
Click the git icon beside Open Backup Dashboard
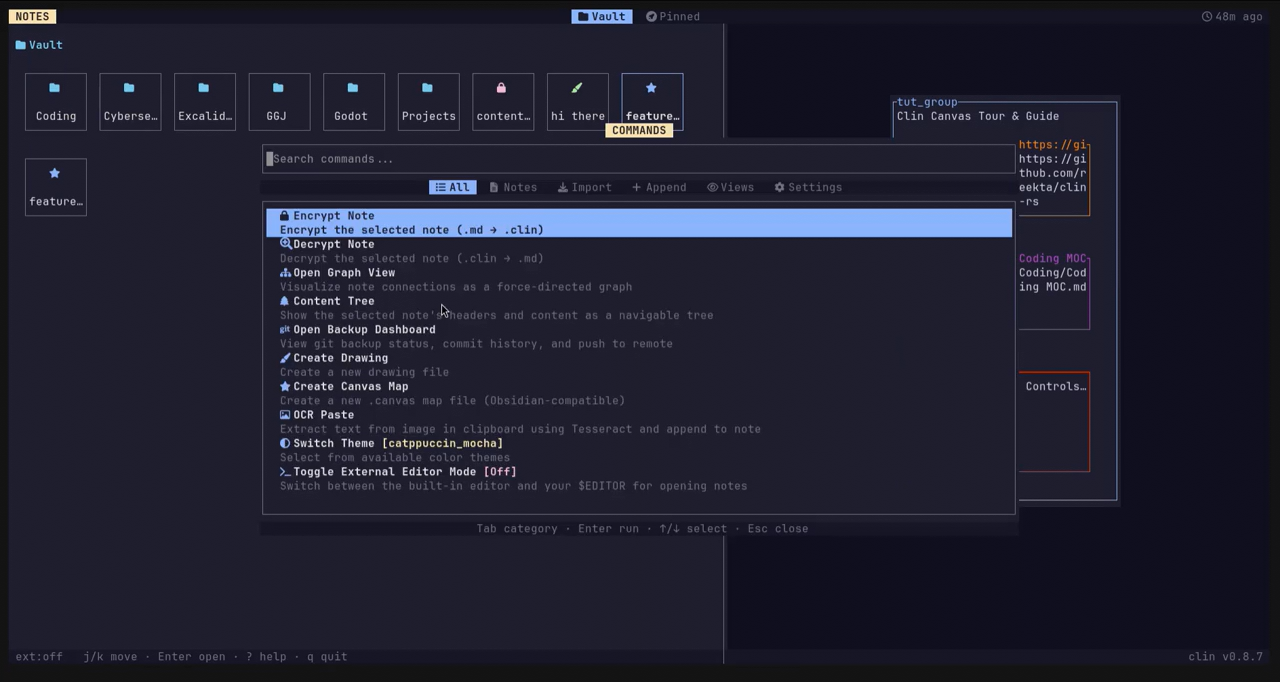point(285,329)
